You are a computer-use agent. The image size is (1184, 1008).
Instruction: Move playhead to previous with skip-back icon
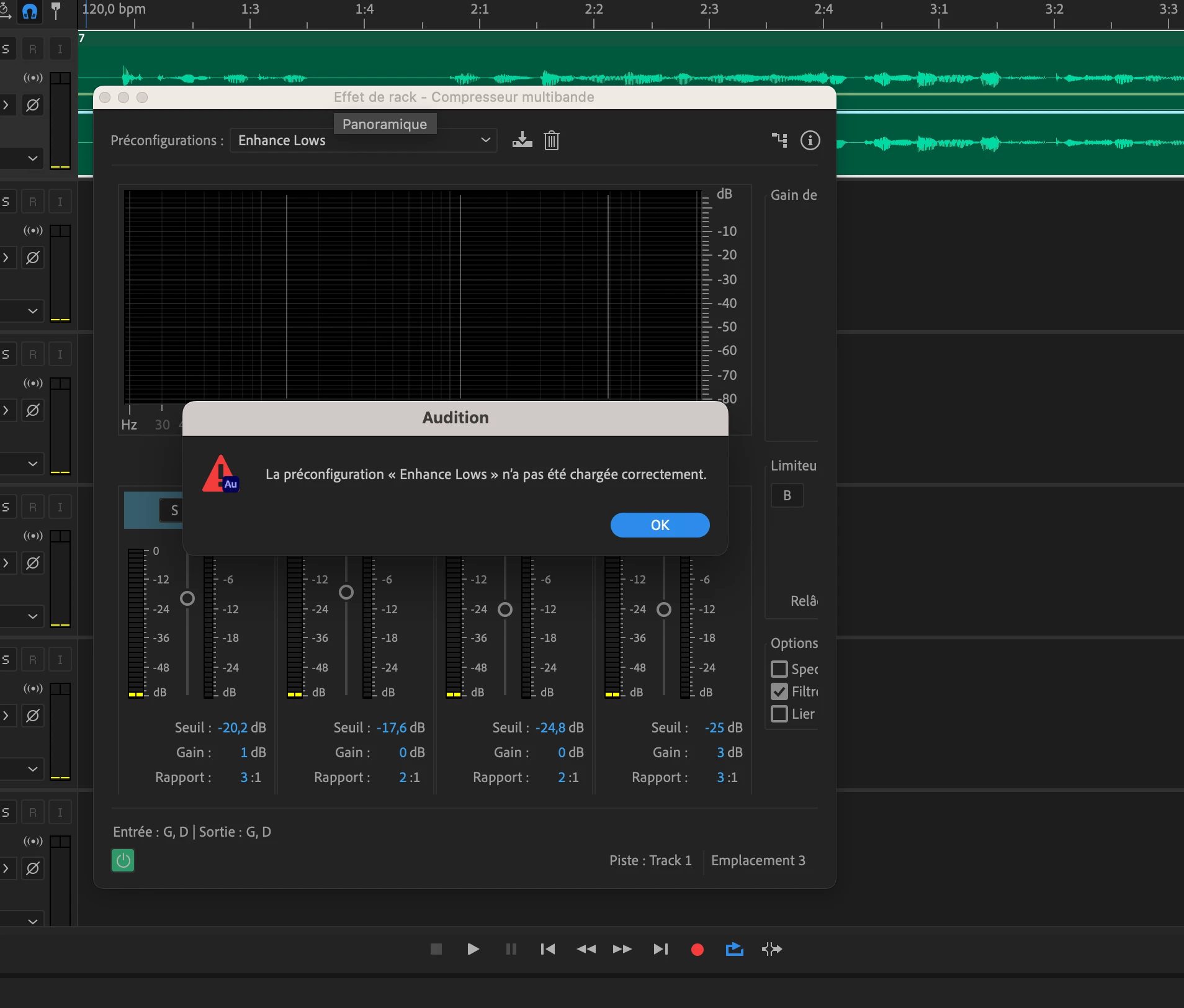[x=548, y=949]
